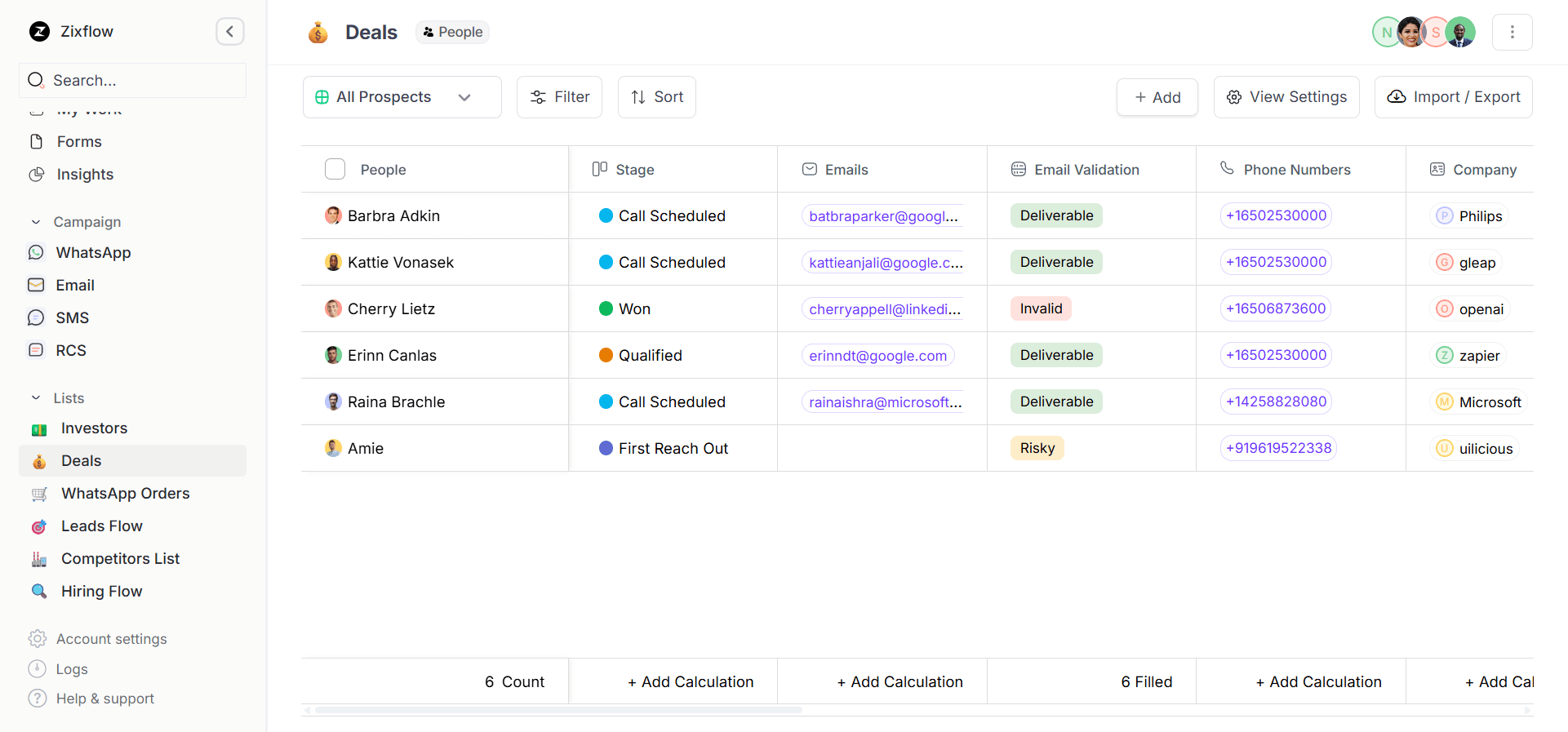Click the Logs clock icon
This screenshot has height=732, width=1568.
(38, 669)
